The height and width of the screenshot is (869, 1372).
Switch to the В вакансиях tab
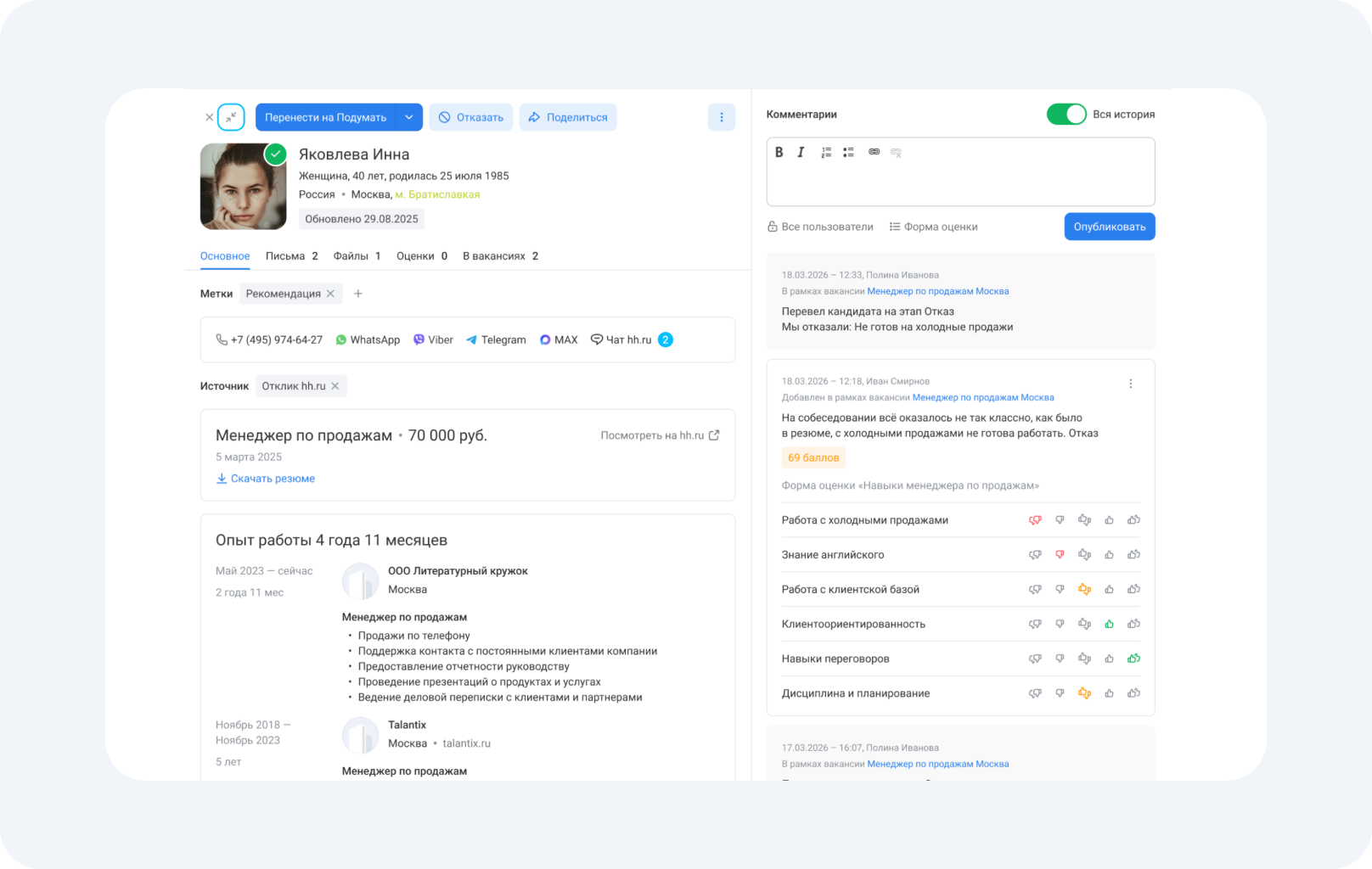click(500, 256)
